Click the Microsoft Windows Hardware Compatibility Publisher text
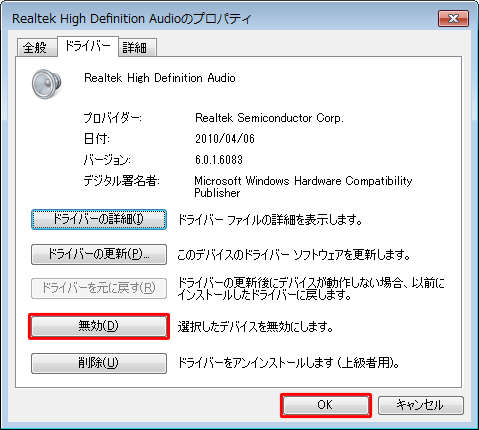The width and height of the screenshot is (479, 430). click(303, 187)
